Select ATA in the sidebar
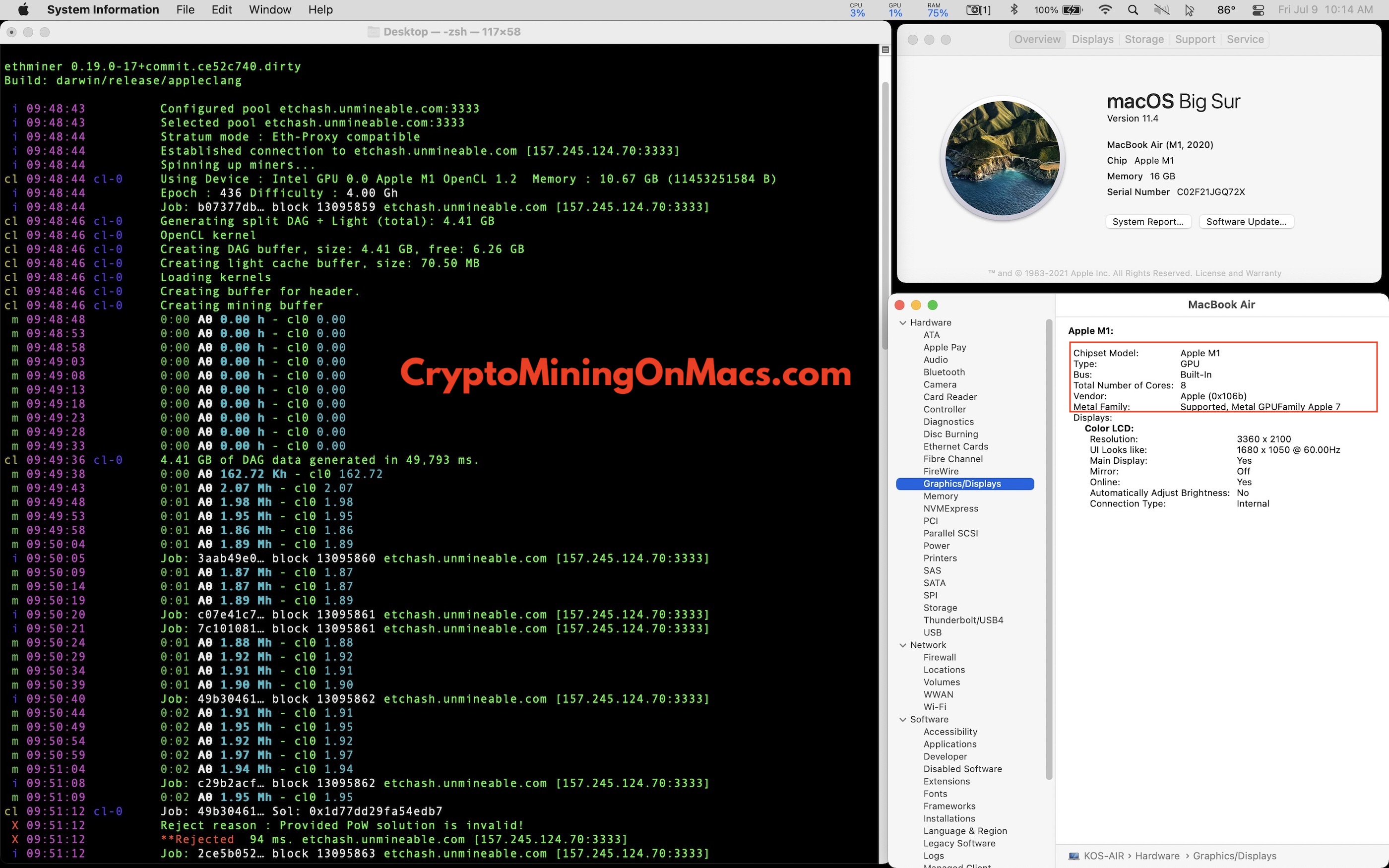 (x=932, y=335)
